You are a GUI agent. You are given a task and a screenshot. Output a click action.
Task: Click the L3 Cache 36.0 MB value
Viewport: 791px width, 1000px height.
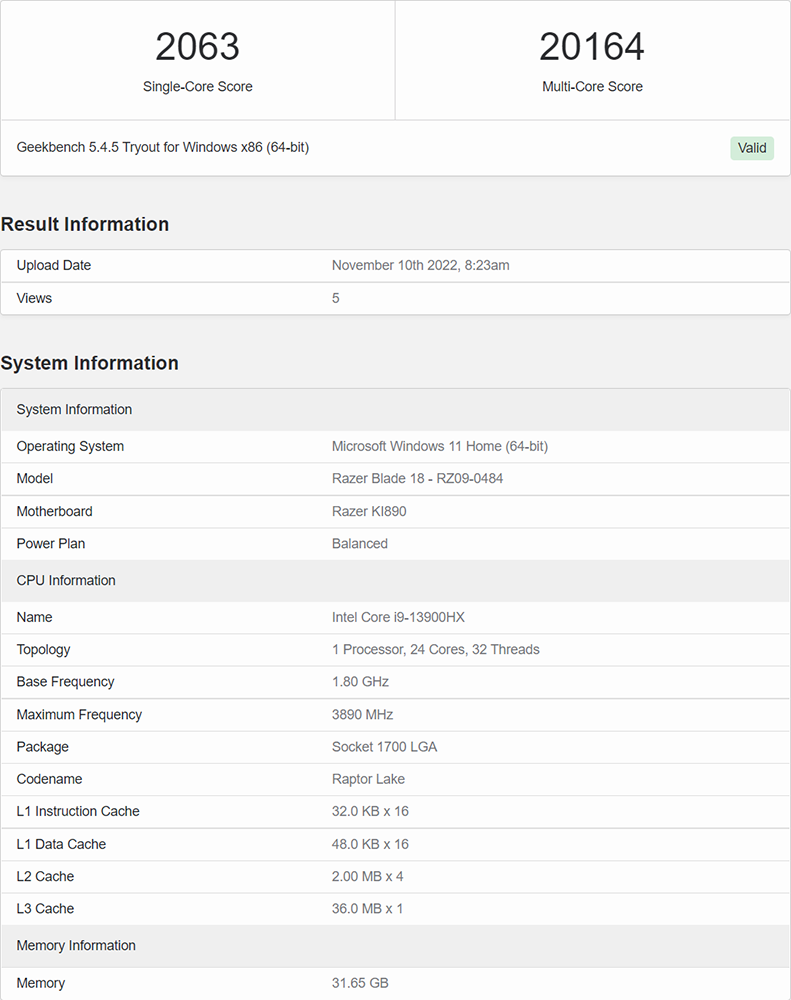(x=367, y=908)
